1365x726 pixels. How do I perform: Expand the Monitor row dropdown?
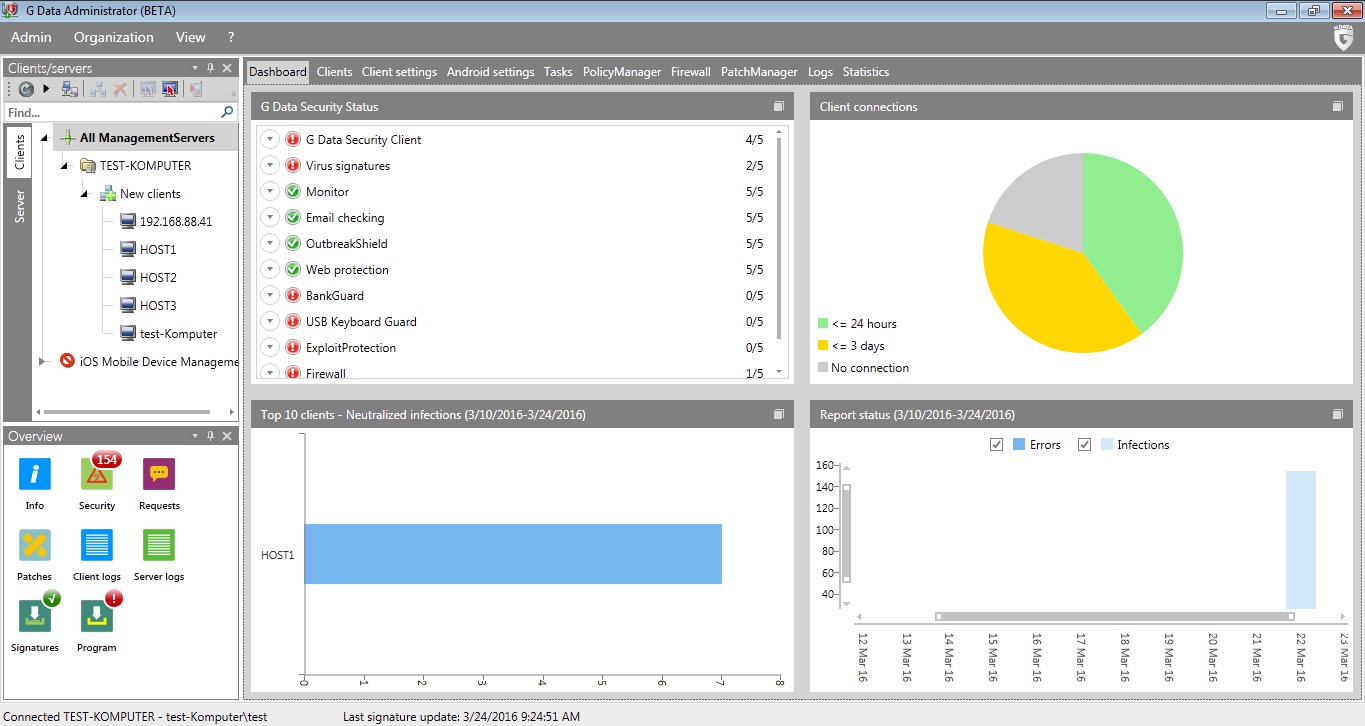click(x=270, y=191)
